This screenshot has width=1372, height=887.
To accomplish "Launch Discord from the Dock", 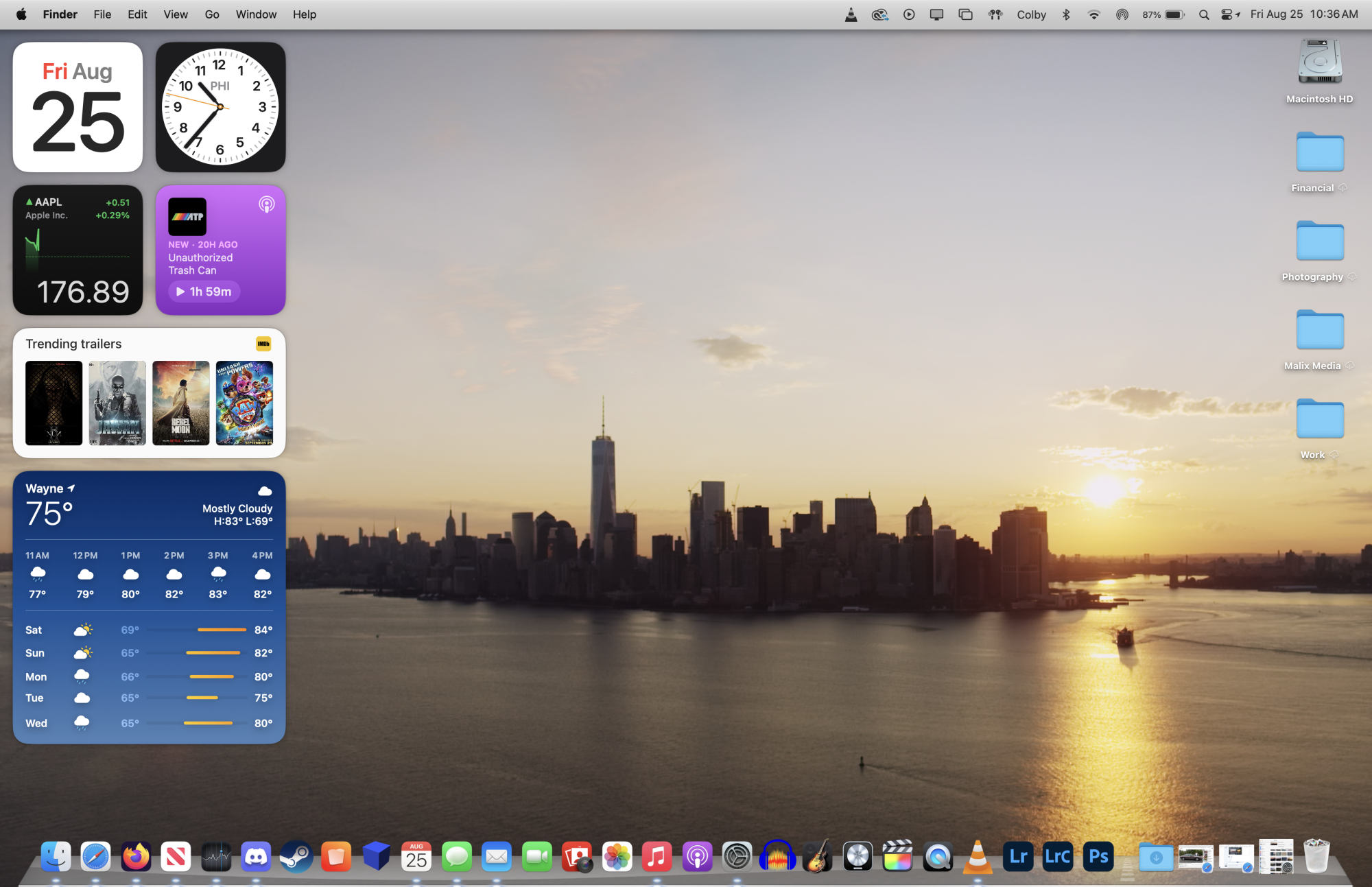I will pos(256,857).
